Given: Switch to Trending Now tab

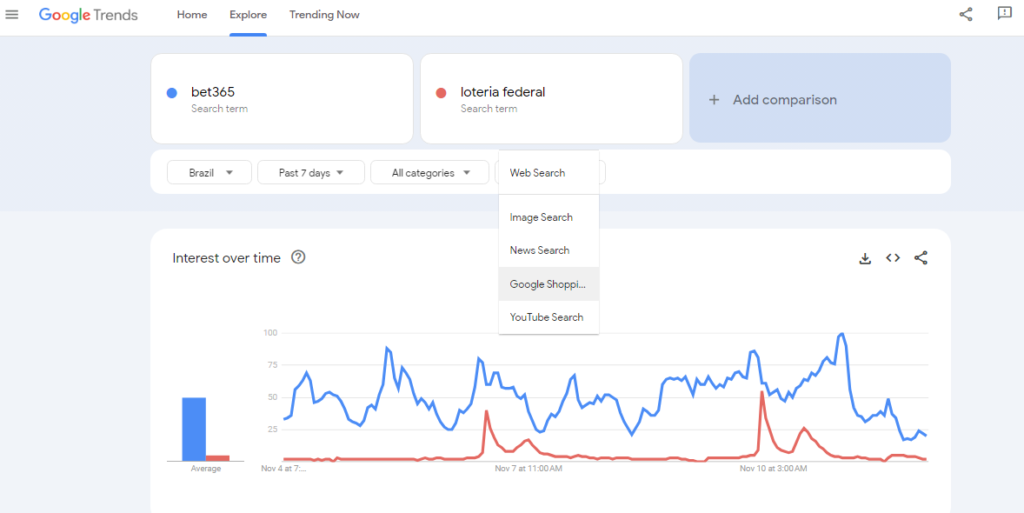Looking at the screenshot, I should click(x=325, y=14).
